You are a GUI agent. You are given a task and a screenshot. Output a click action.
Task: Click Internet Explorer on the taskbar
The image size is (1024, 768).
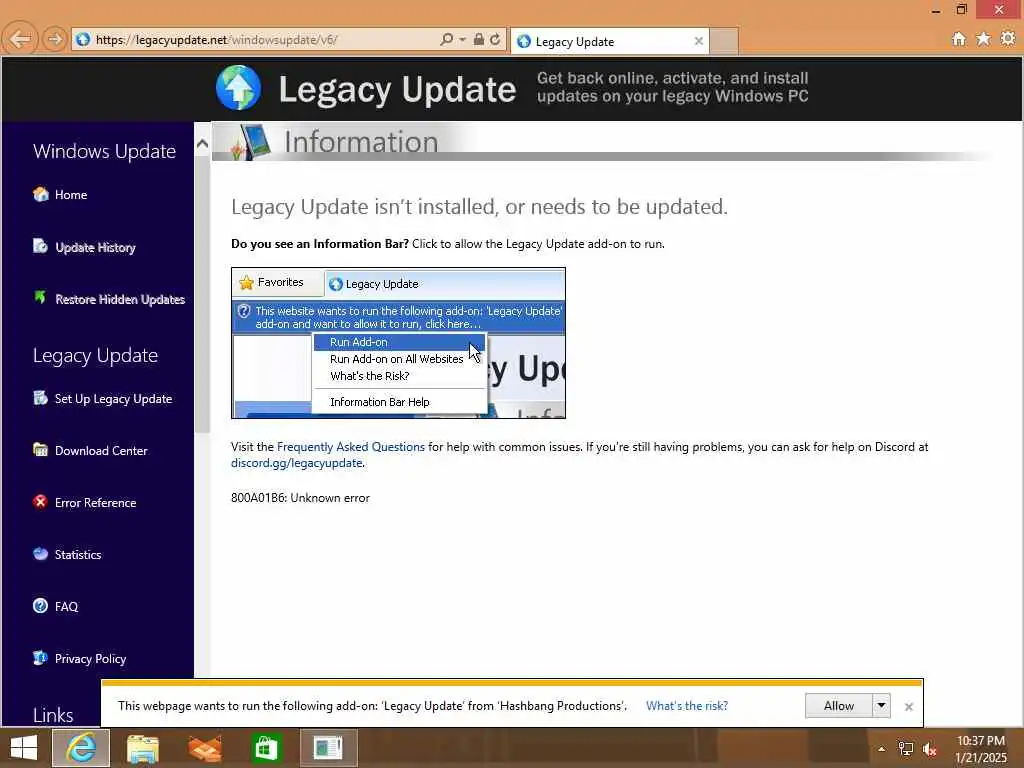[81, 748]
